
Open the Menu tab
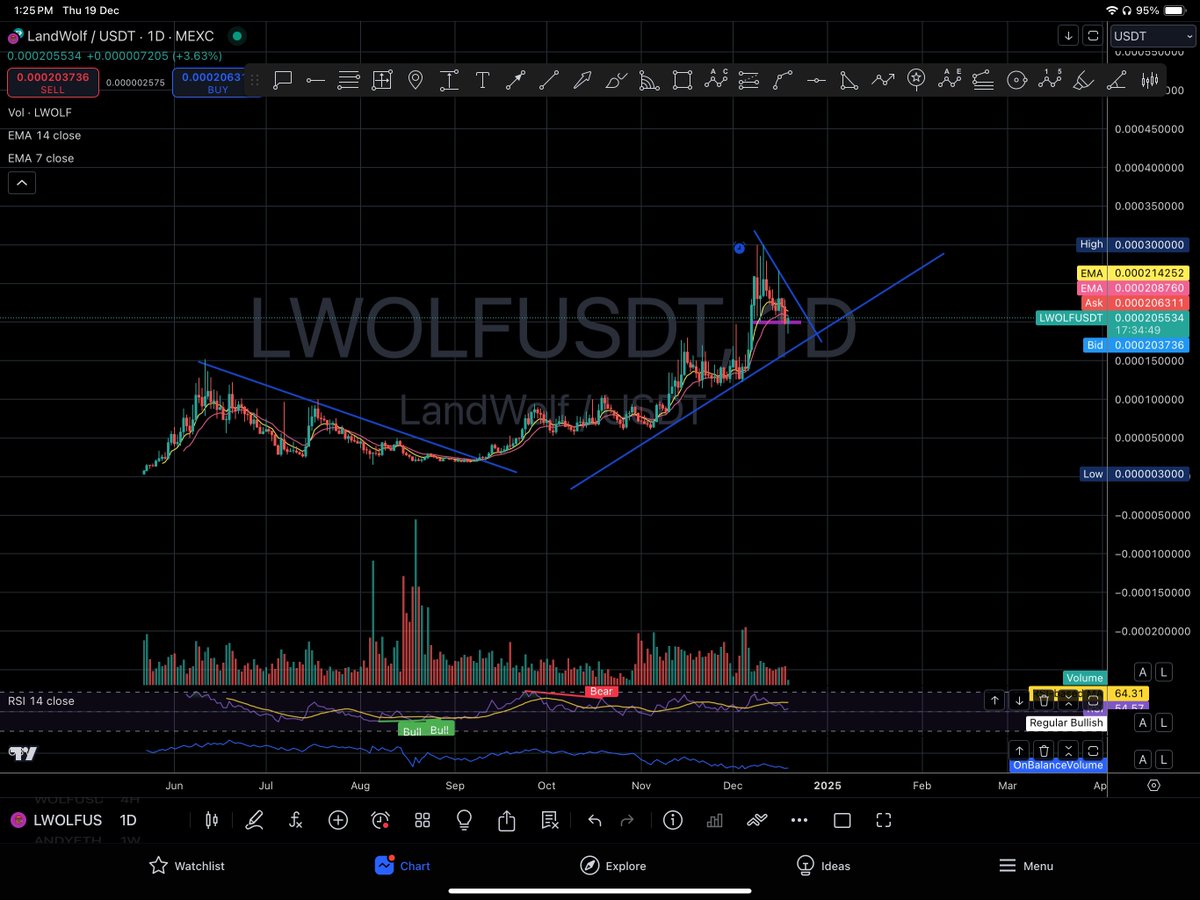click(x=1025, y=865)
